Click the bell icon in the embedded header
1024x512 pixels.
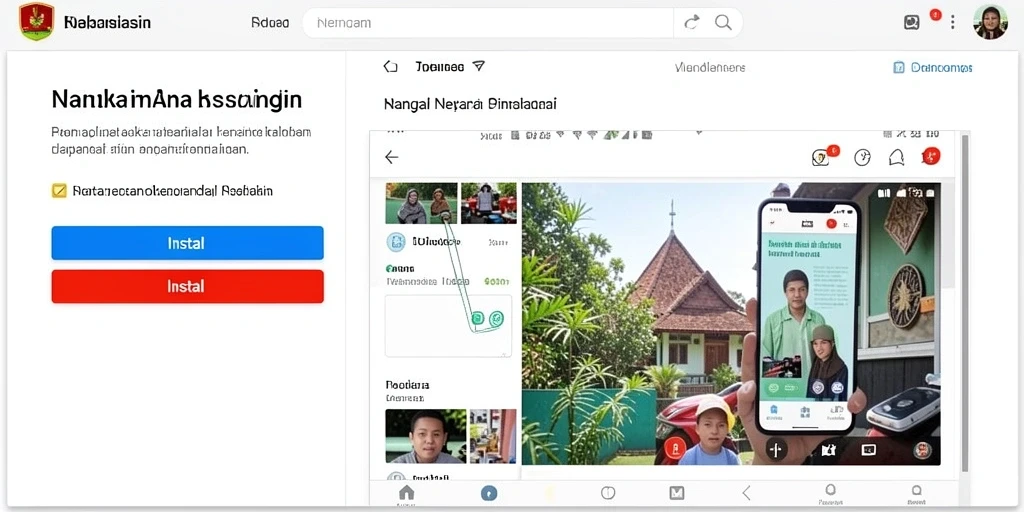896,157
